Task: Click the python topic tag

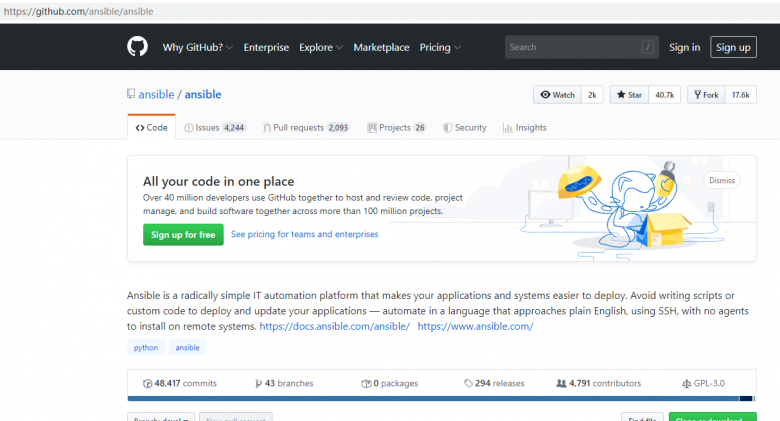Action: point(146,347)
